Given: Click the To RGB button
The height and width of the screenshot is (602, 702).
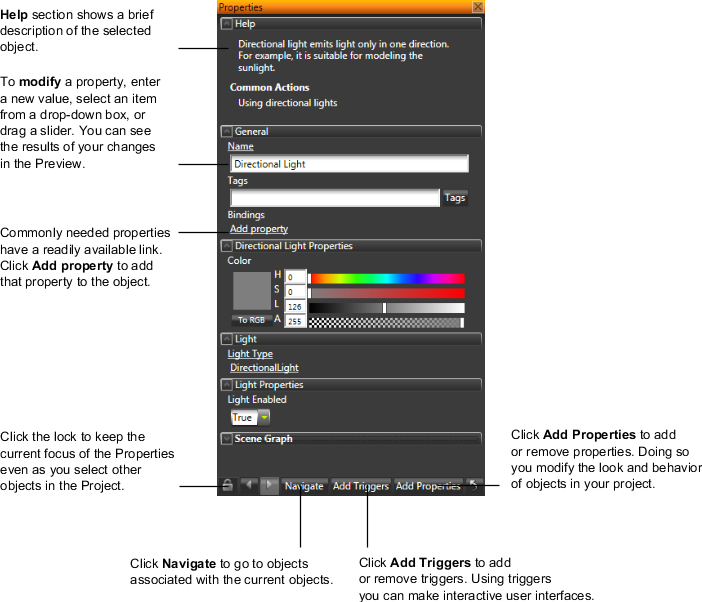Looking at the screenshot, I should coord(251,320).
